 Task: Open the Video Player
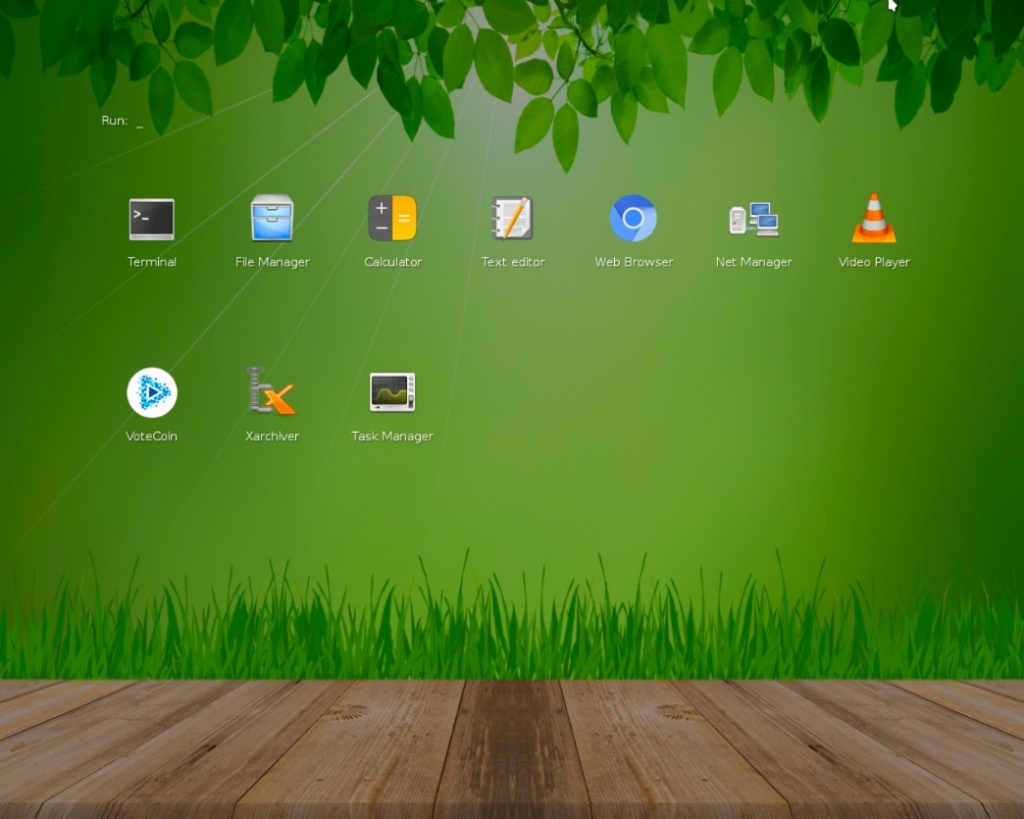tap(873, 220)
